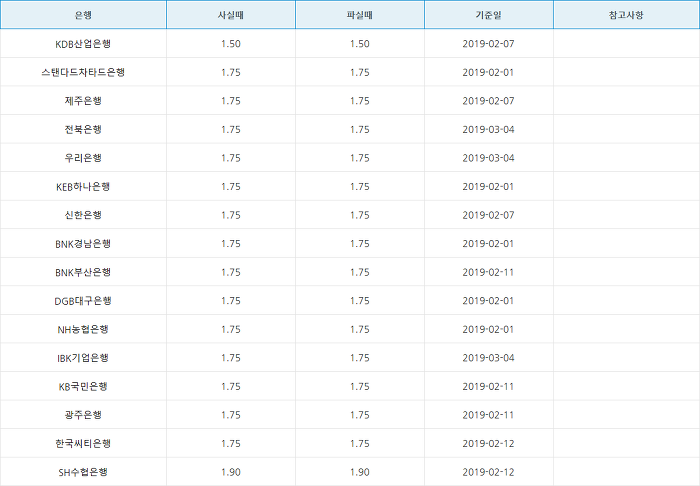Viewport: 700px width, 486px height.
Task: Select the 우리은행 bank name
Action: [x=83, y=158]
